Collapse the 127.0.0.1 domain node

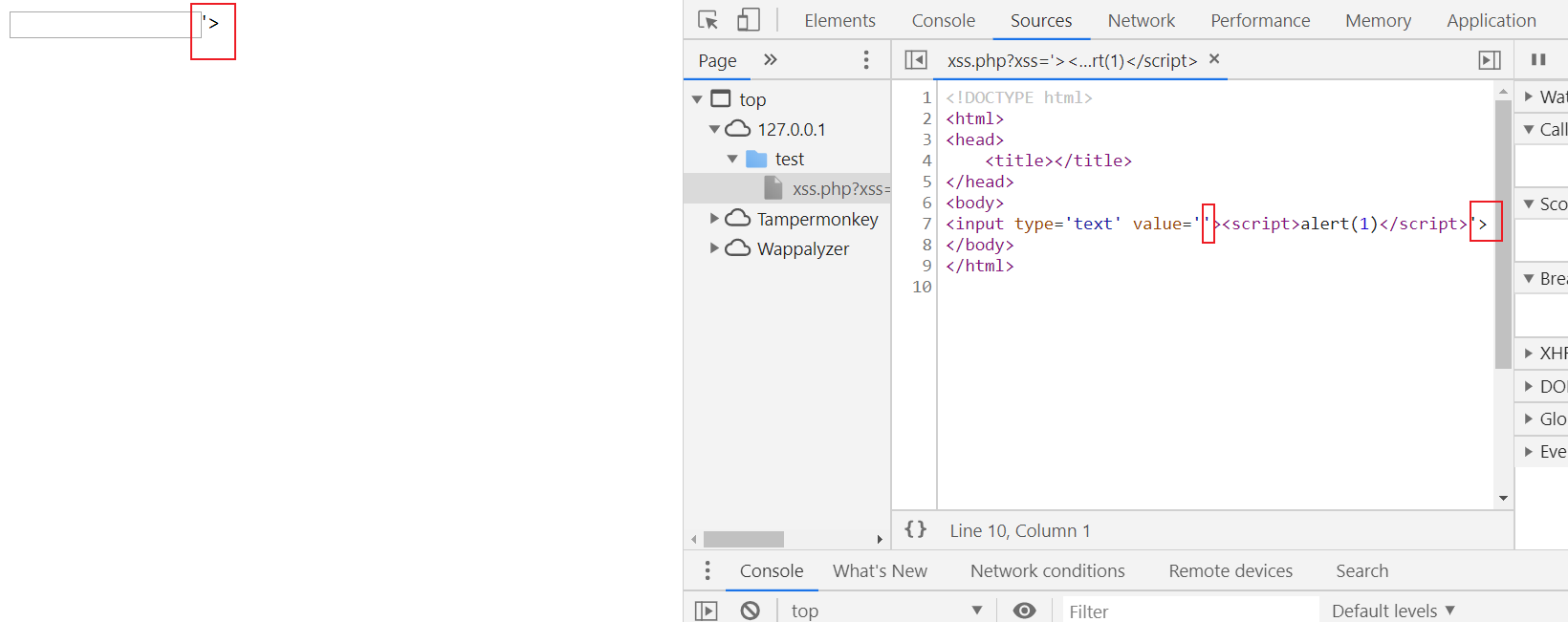(x=714, y=129)
